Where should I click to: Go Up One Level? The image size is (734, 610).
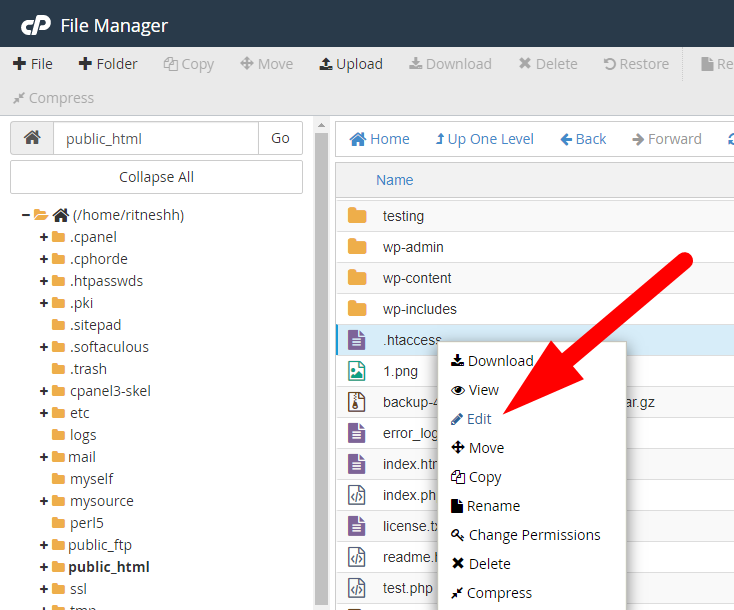[484, 139]
